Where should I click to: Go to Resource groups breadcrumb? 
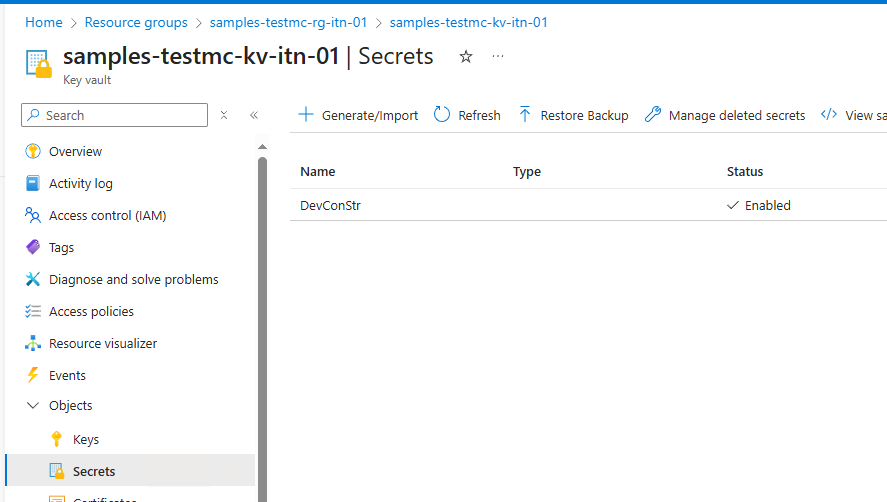tap(136, 22)
